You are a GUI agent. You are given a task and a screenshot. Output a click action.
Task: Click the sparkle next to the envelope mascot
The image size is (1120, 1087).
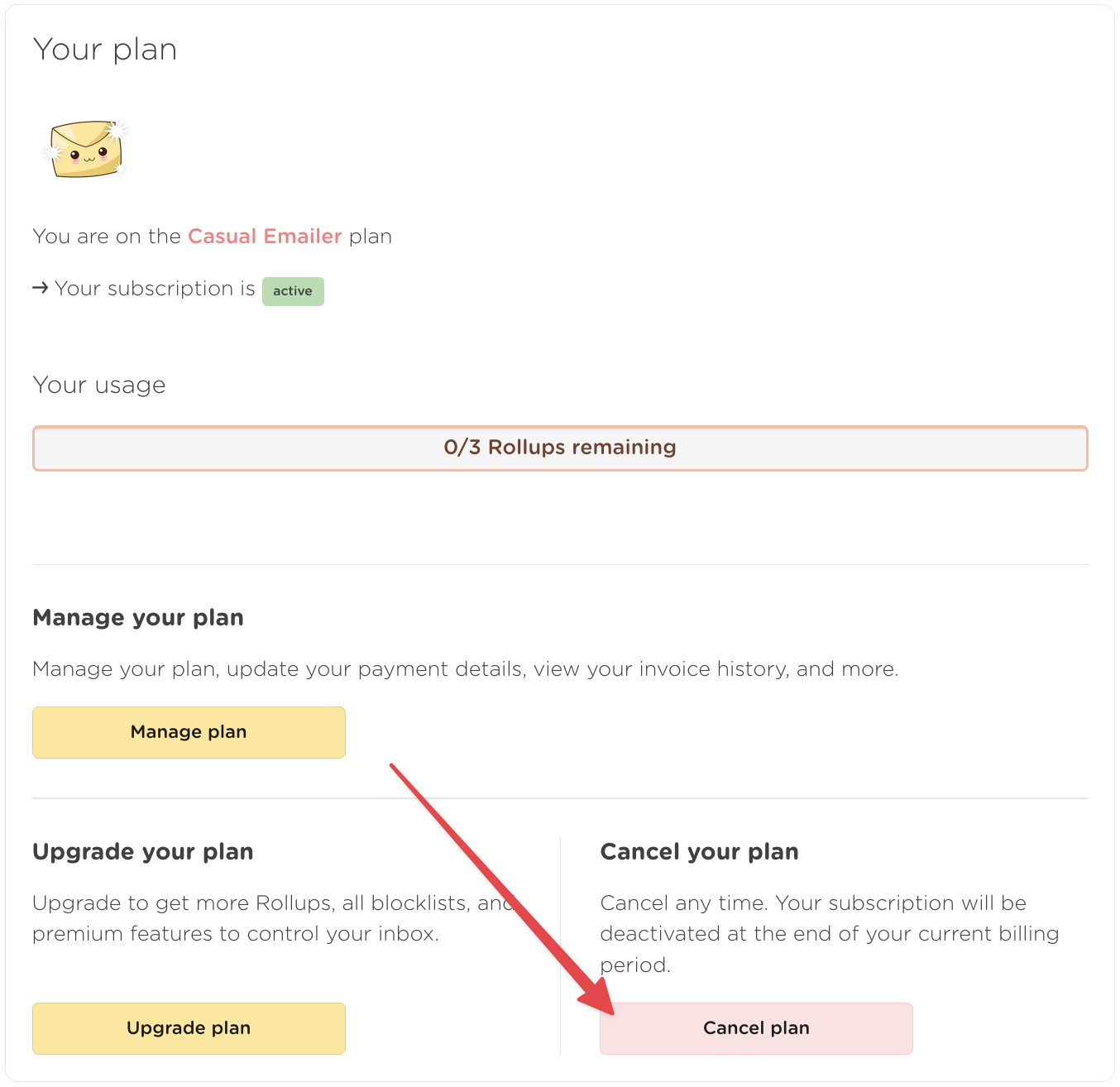click(116, 129)
